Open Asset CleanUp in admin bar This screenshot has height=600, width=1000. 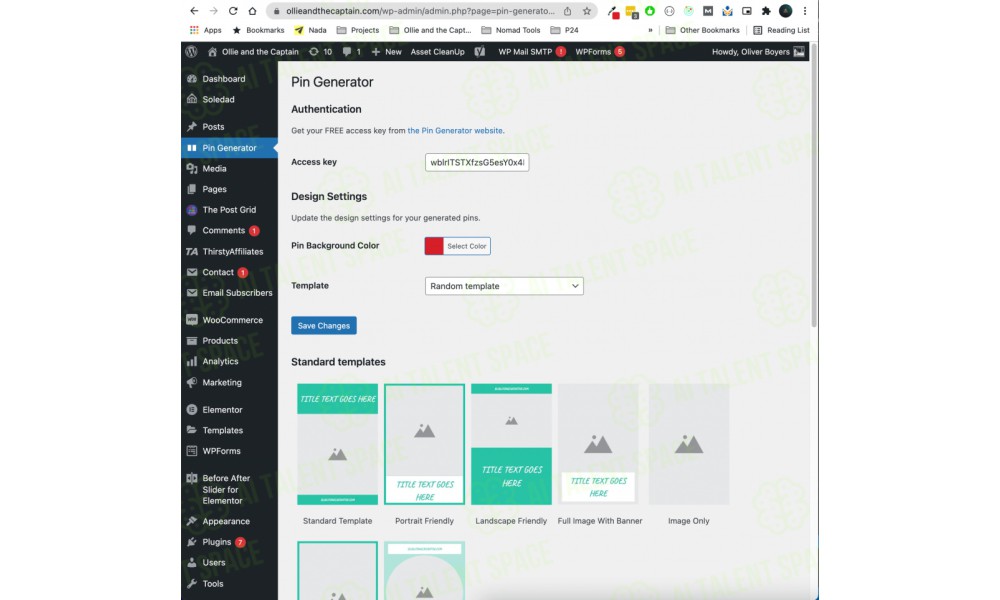pyautogui.click(x=438, y=52)
